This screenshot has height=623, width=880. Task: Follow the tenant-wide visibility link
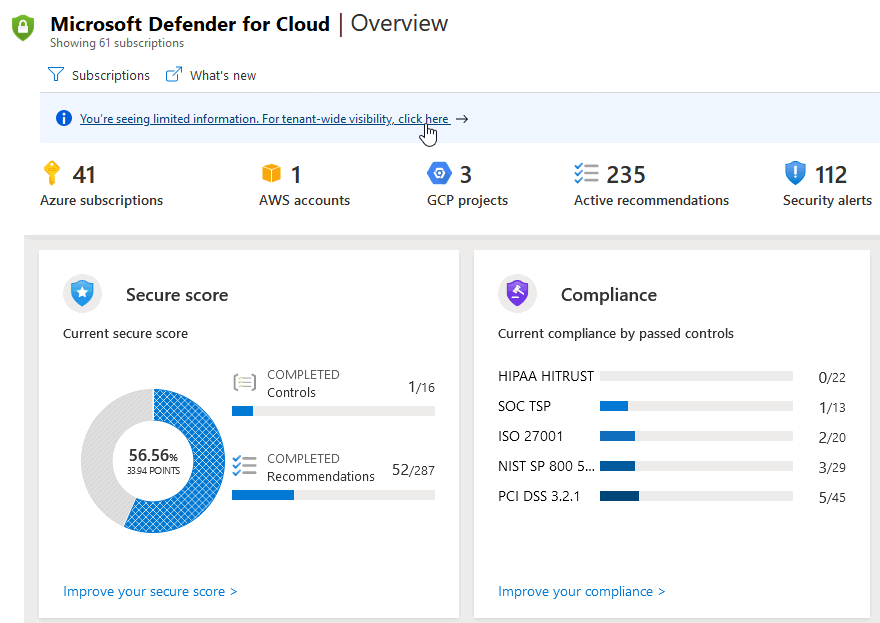tap(264, 119)
